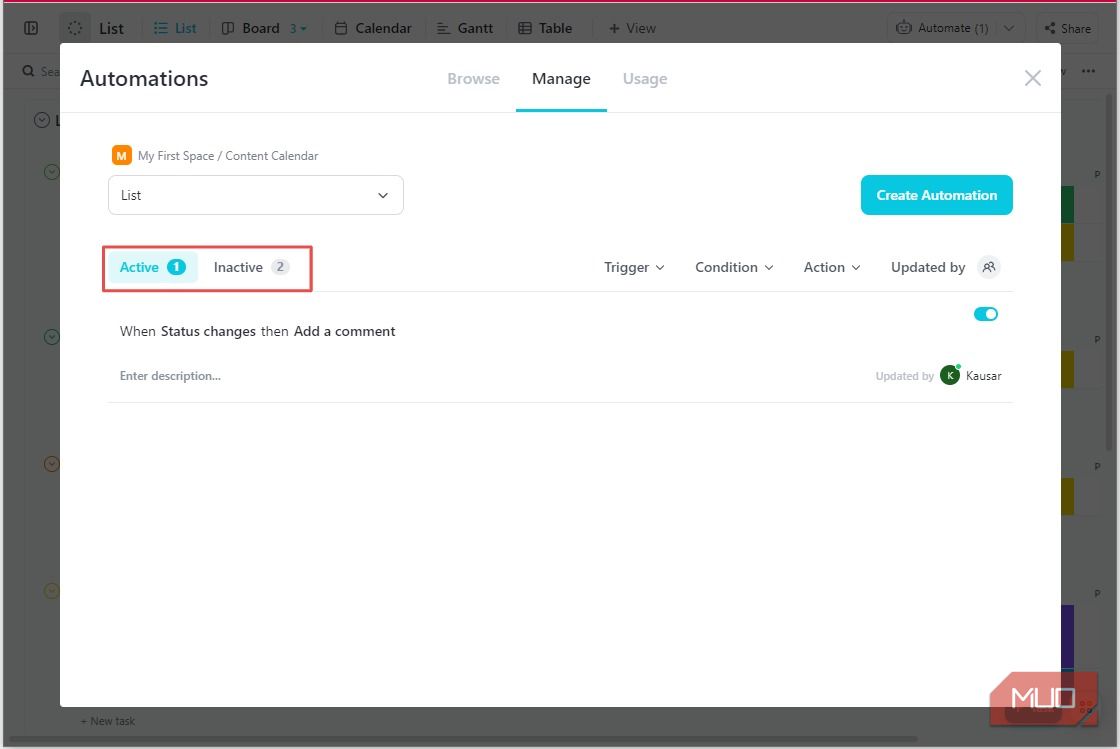
Task: Close the Automations dialog with X icon
Action: [x=1032, y=78]
